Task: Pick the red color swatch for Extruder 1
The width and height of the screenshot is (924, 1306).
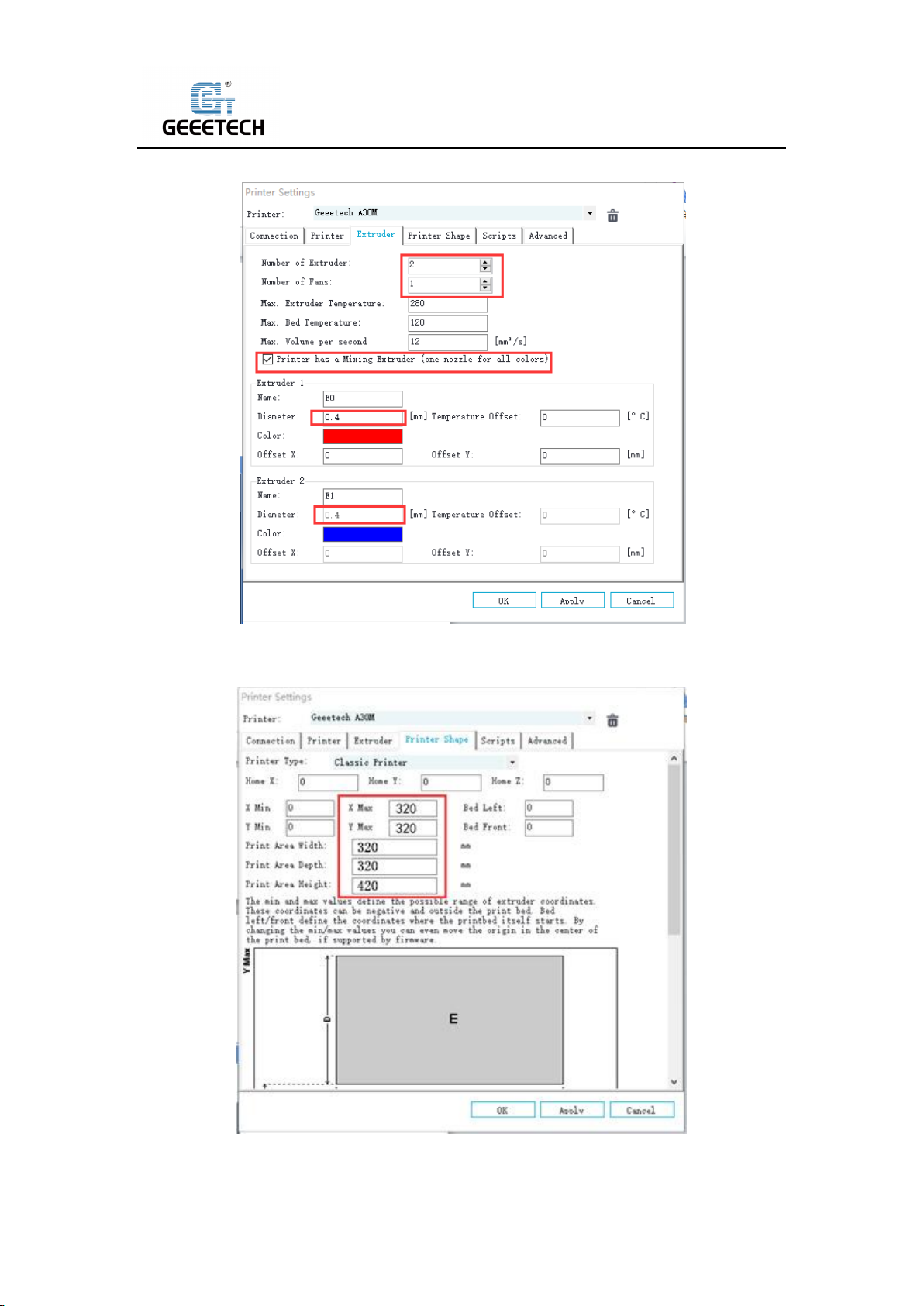Action: click(363, 436)
